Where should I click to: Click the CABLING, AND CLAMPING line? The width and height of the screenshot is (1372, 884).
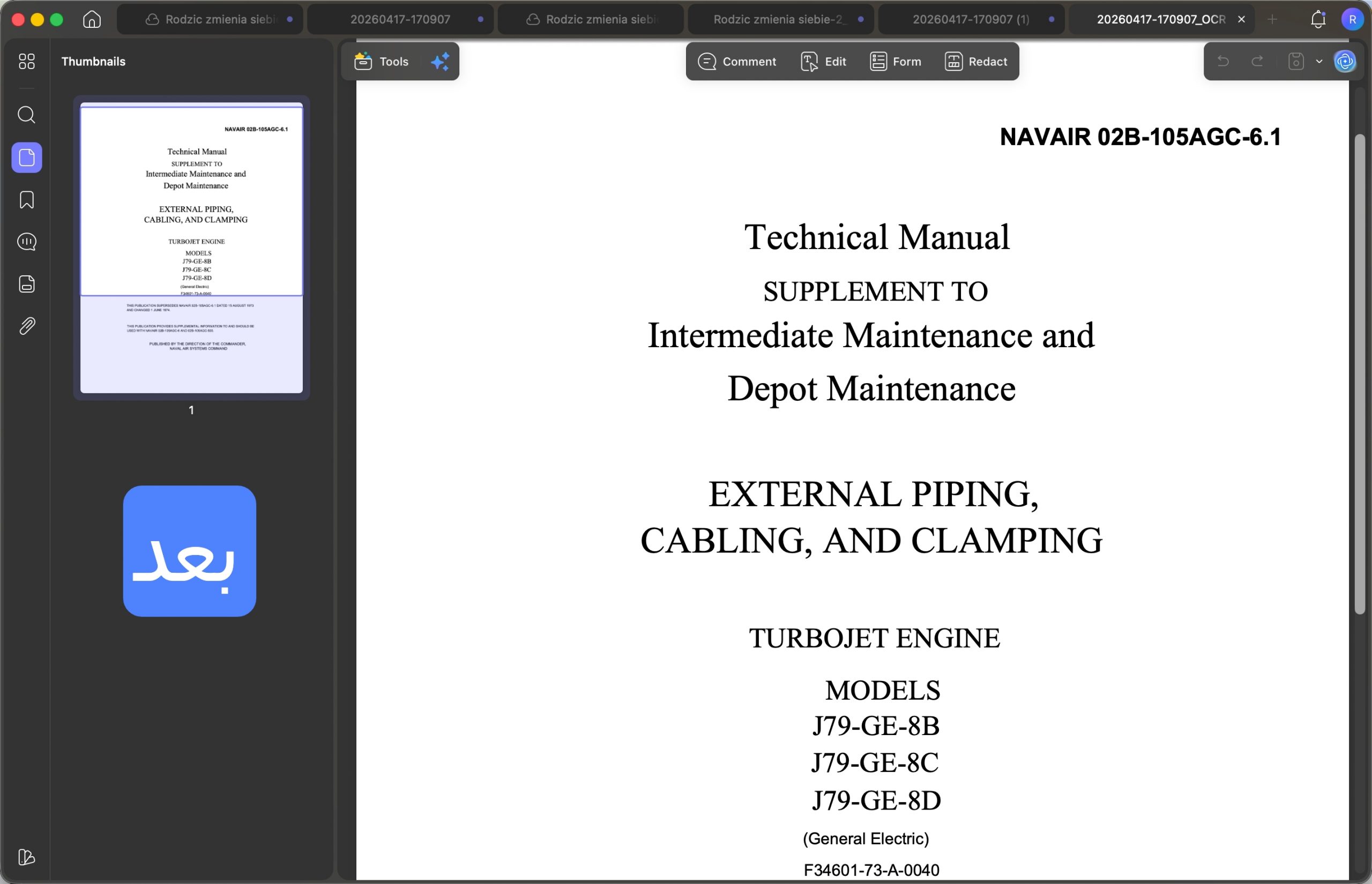pyautogui.click(x=871, y=540)
